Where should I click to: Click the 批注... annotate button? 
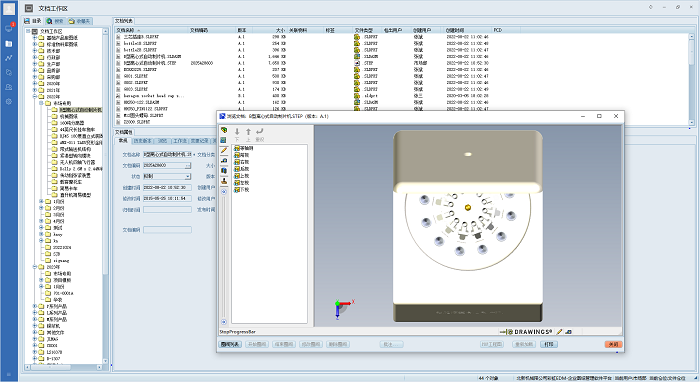(391, 345)
